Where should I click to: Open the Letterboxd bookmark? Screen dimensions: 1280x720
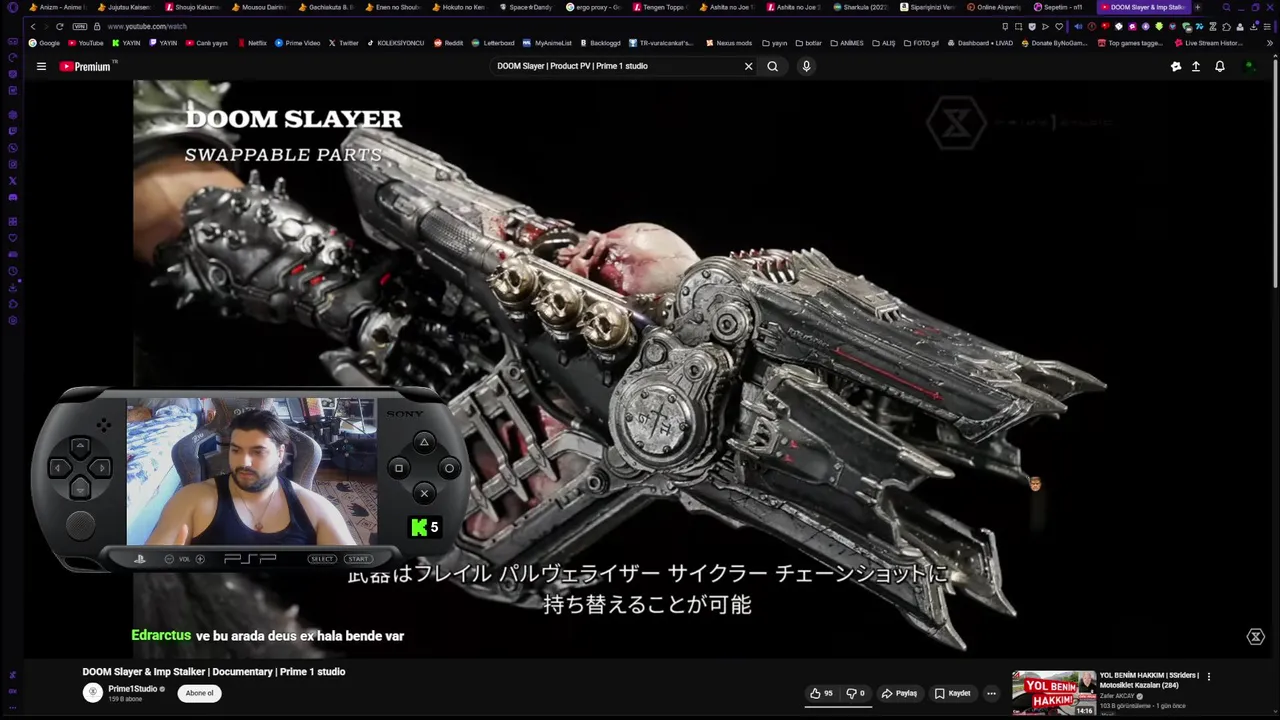click(493, 43)
